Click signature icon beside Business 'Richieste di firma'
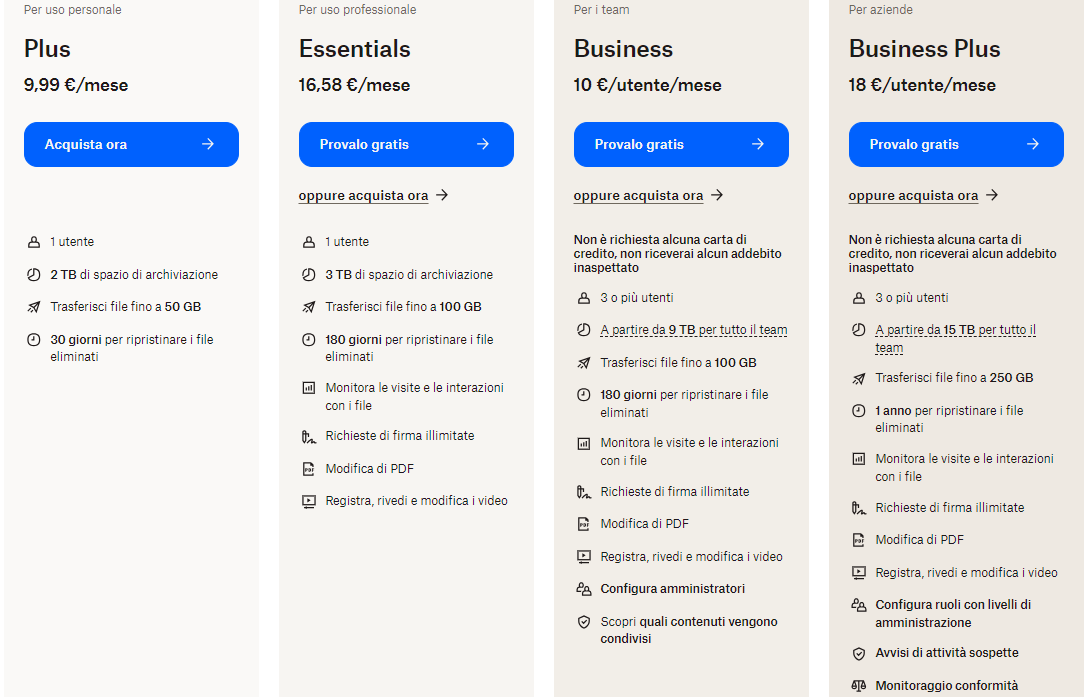The height and width of the screenshot is (697, 1086). point(584,492)
